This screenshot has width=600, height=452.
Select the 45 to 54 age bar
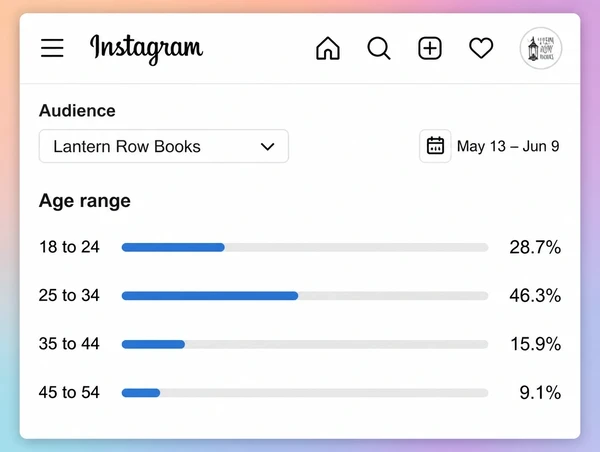coord(305,393)
